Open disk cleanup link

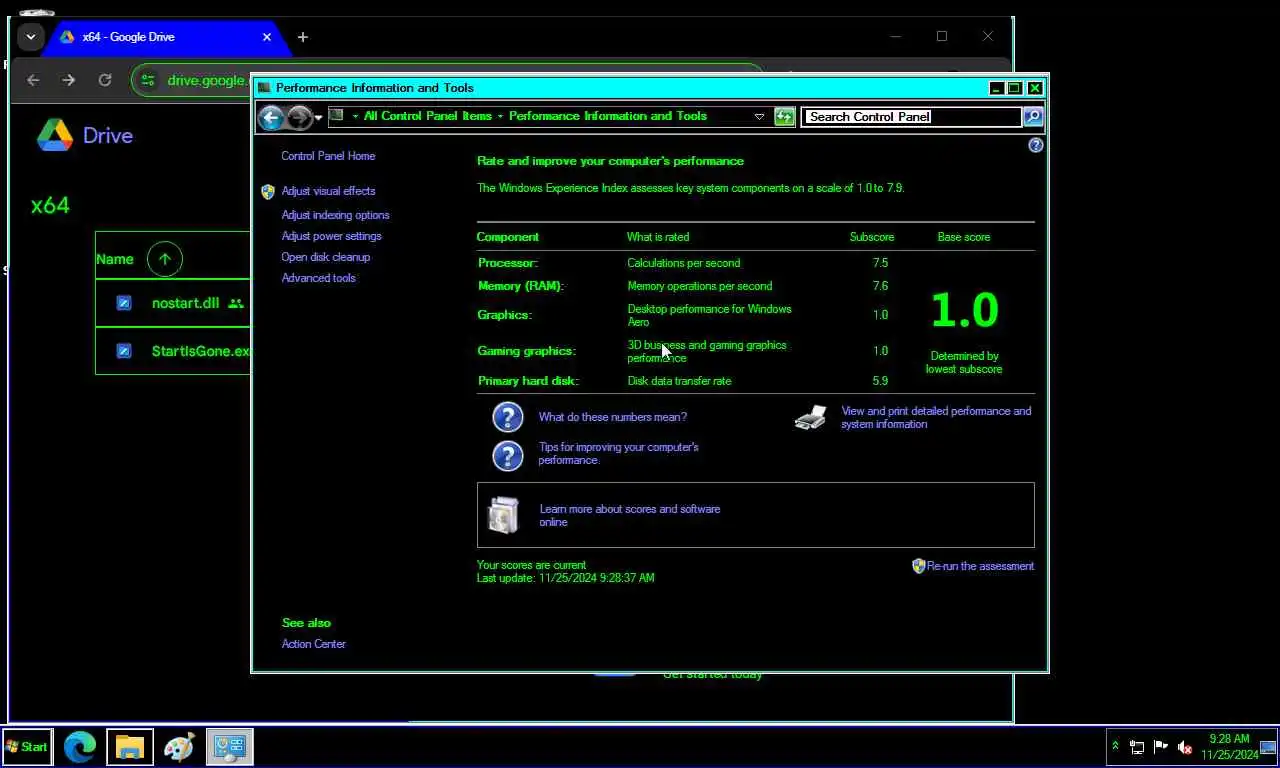click(x=325, y=257)
